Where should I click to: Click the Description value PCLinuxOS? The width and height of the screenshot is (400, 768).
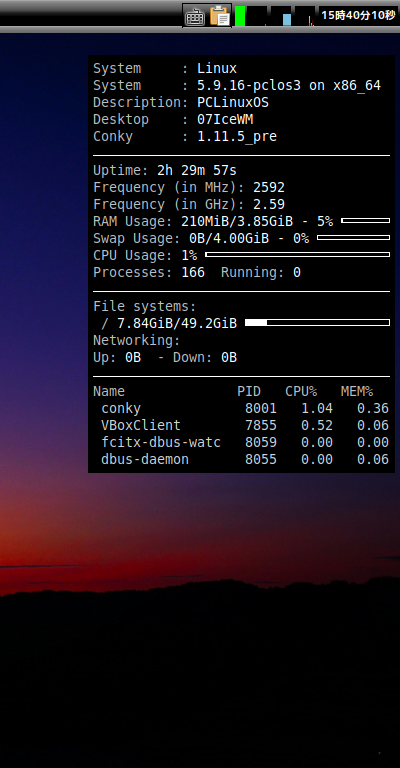(233, 102)
